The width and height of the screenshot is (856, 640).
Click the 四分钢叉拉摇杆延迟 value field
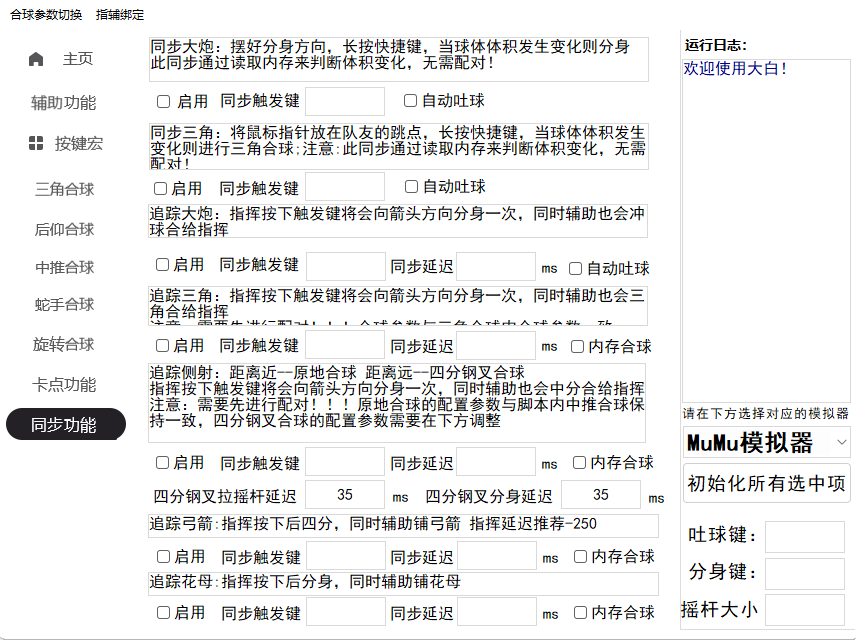(x=344, y=495)
